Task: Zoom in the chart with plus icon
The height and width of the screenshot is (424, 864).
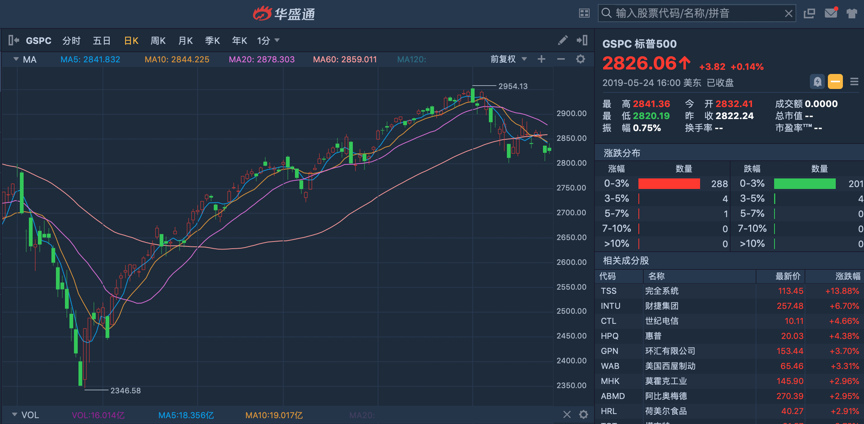Action: [x=542, y=59]
